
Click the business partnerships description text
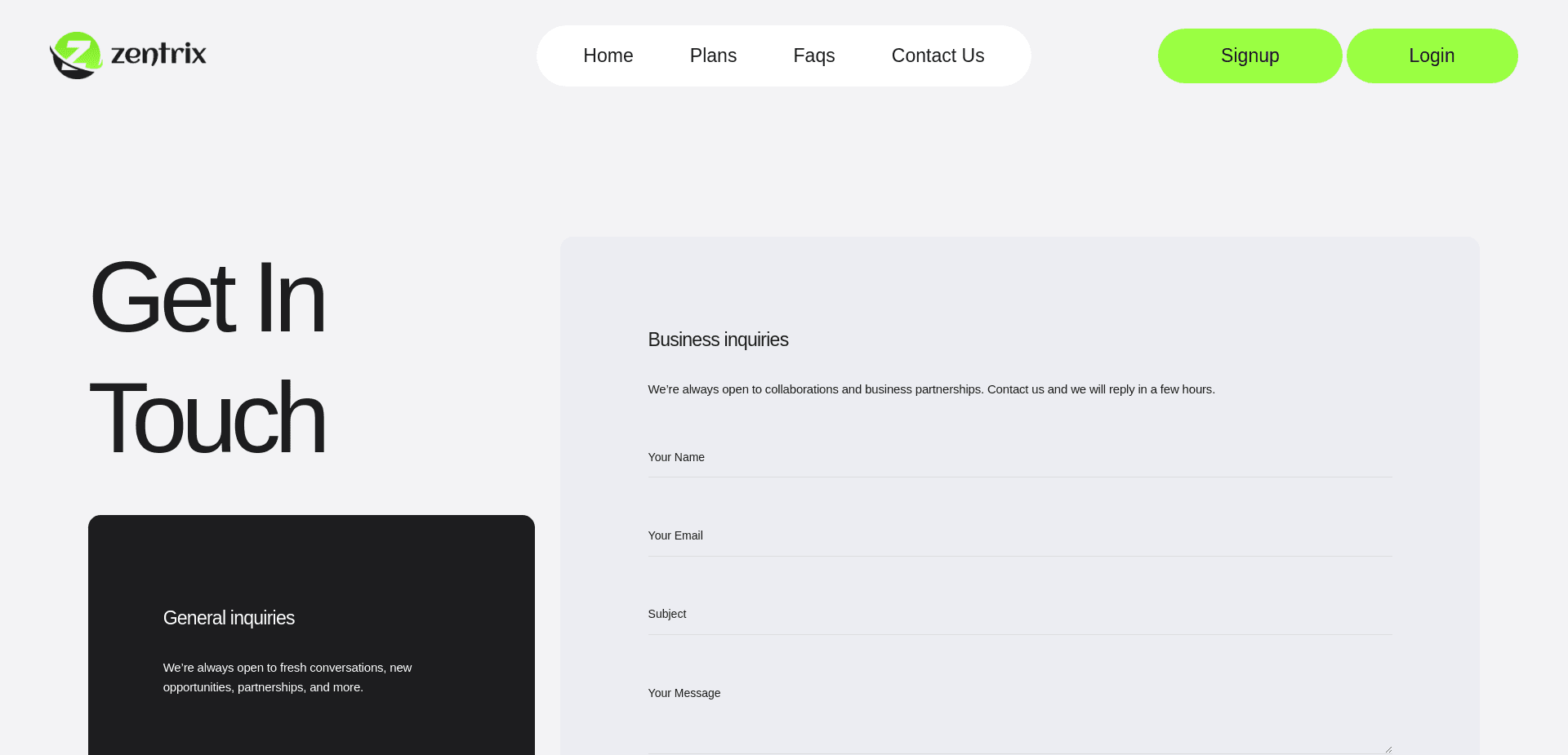click(x=931, y=389)
